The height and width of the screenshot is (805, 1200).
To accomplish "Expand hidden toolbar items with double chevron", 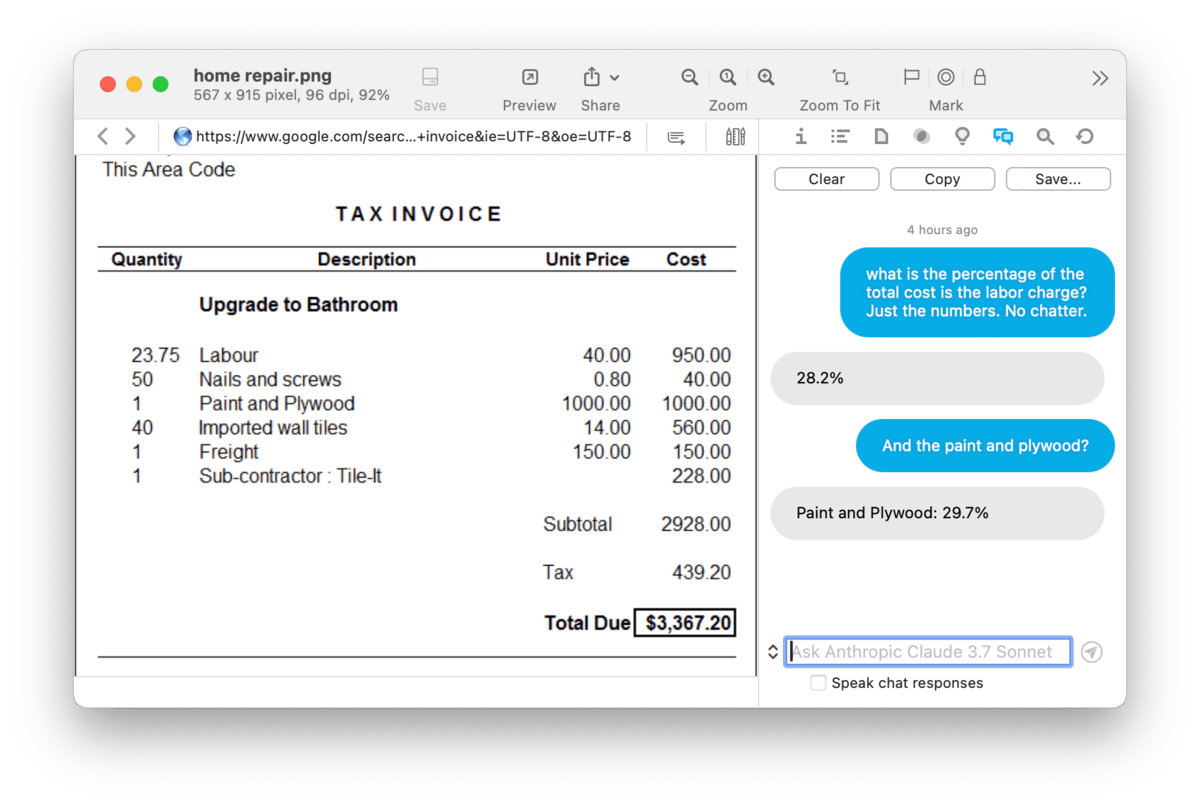I will [x=1100, y=78].
